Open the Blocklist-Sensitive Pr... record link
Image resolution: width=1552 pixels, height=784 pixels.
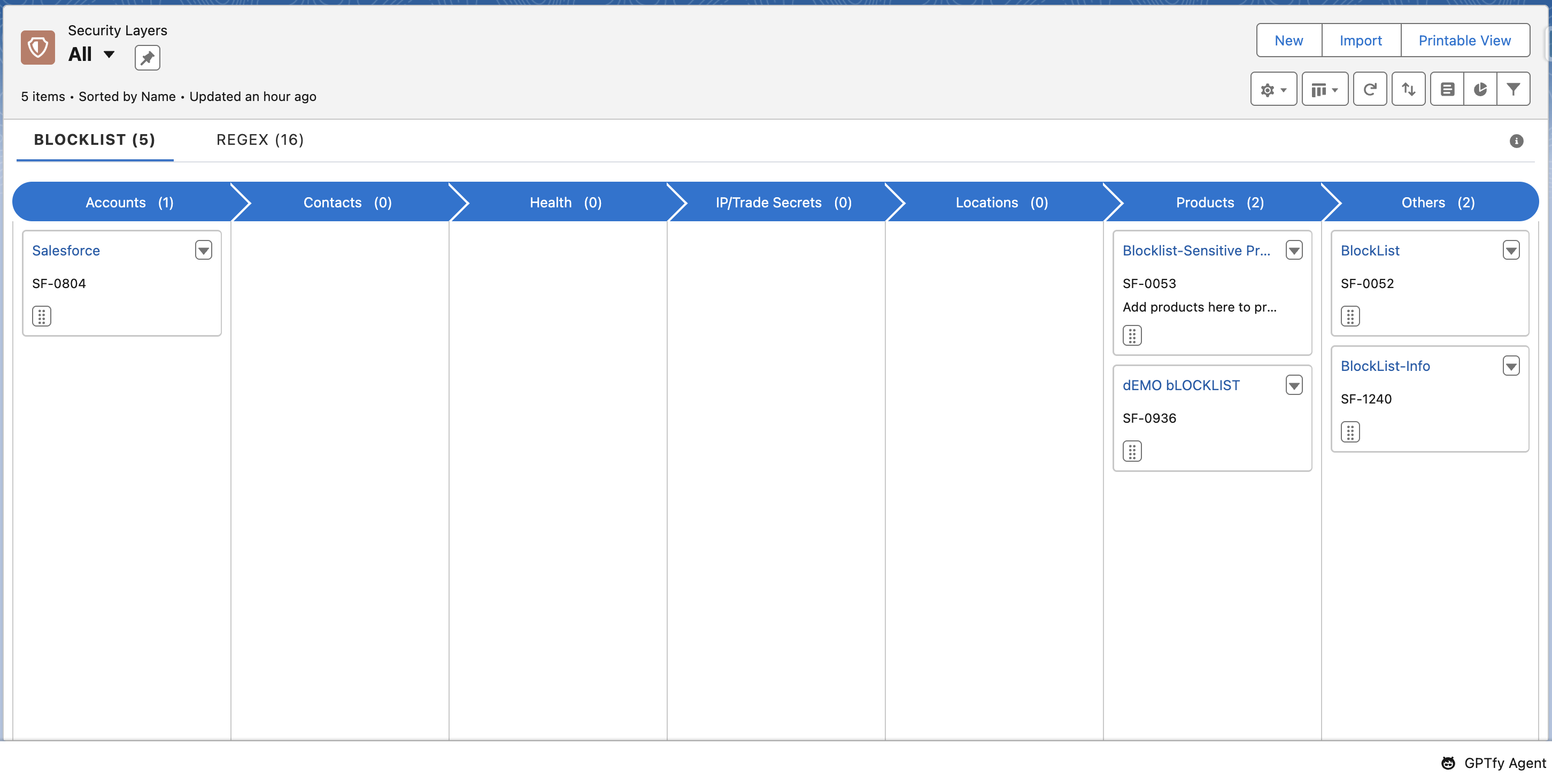(x=1196, y=251)
